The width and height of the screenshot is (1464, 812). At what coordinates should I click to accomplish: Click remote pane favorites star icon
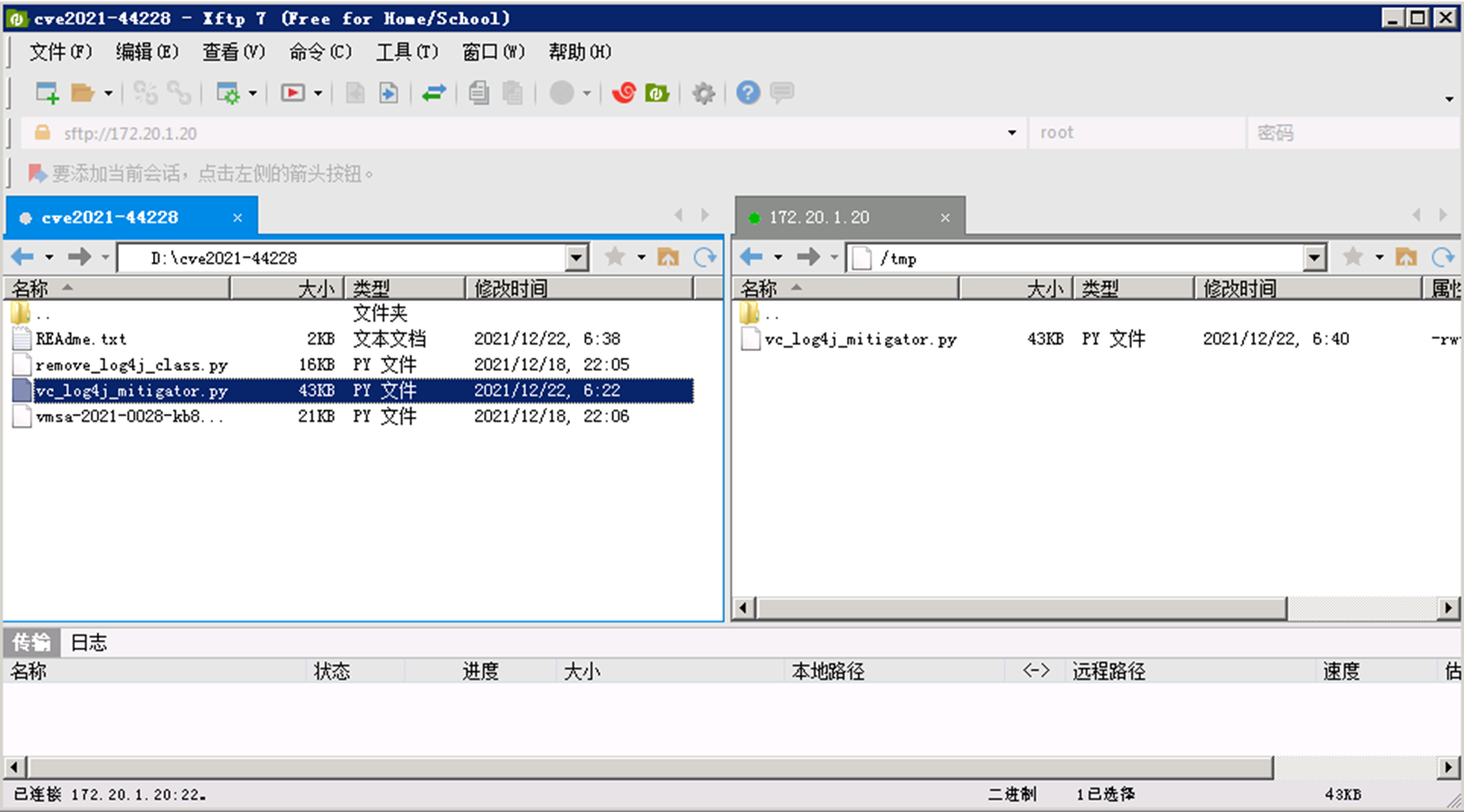coord(1352,257)
